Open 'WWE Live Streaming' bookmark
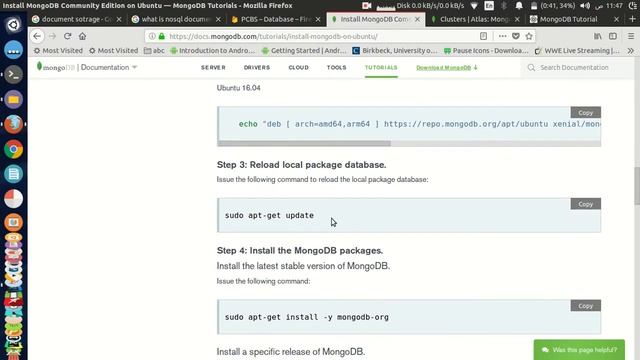640x360 pixels. point(577,51)
